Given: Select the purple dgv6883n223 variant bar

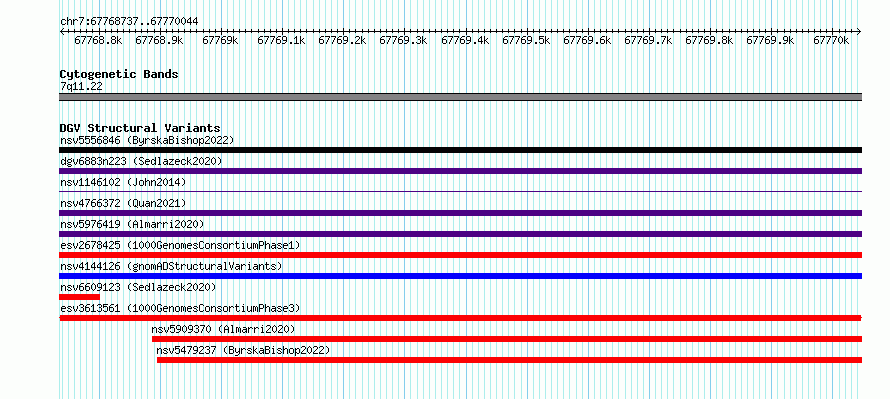Looking at the screenshot, I should pos(461,171).
